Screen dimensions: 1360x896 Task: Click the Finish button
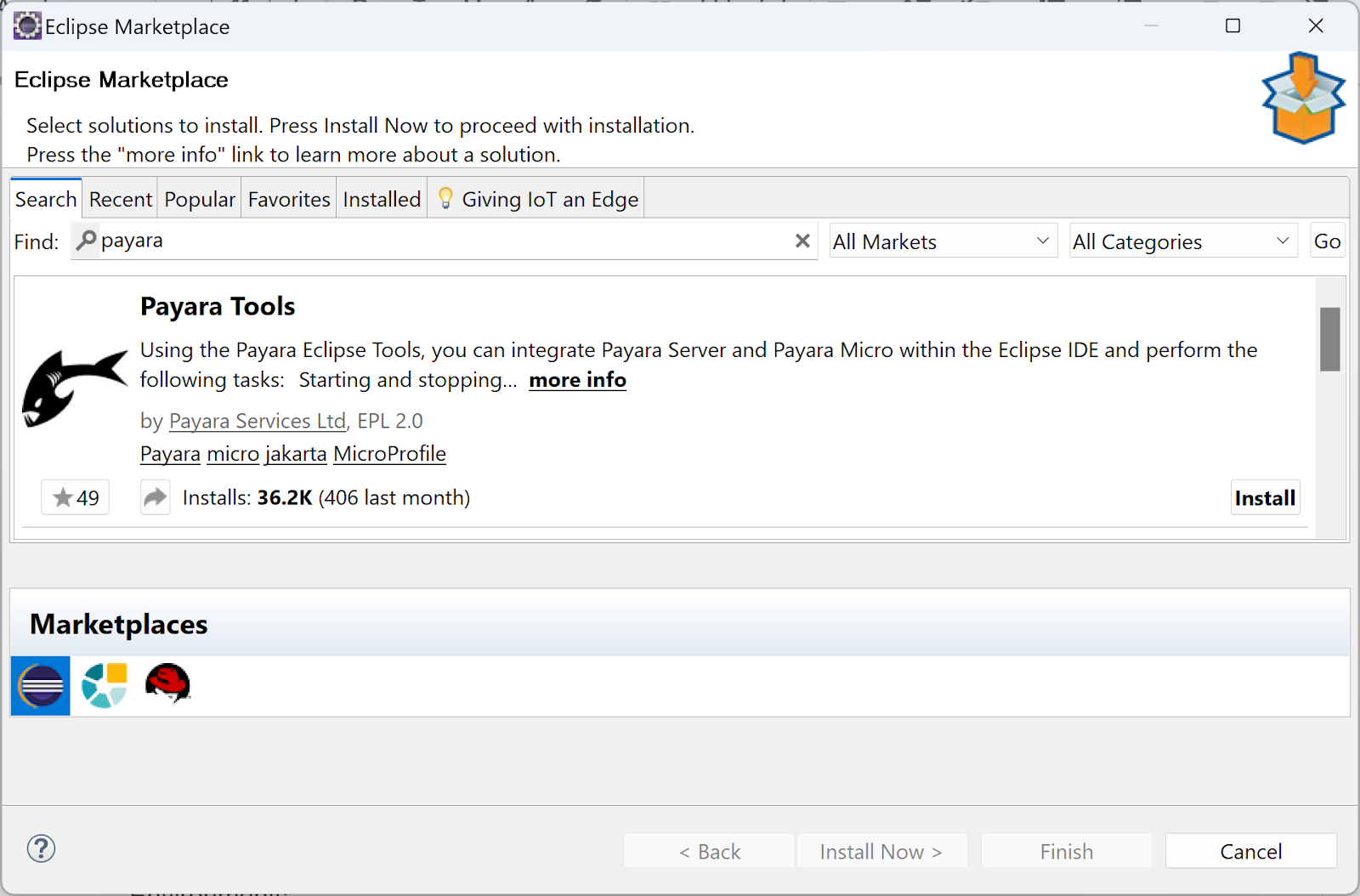pyautogui.click(x=1066, y=851)
